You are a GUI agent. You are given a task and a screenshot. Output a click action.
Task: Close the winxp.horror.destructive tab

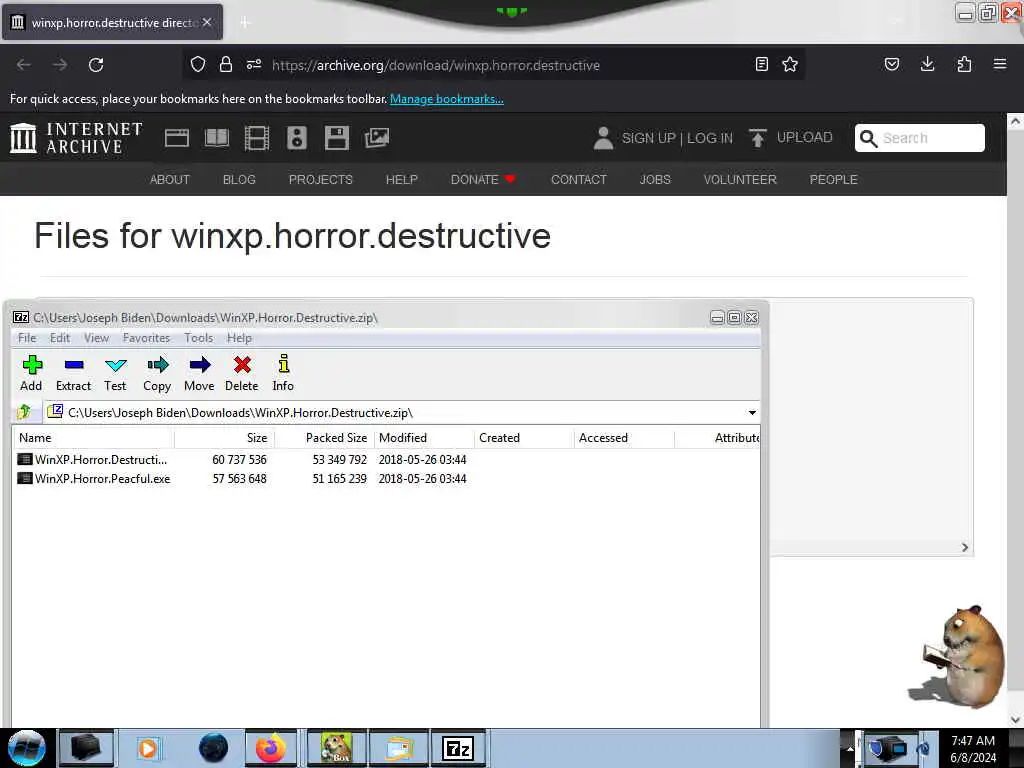(x=207, y=22)
